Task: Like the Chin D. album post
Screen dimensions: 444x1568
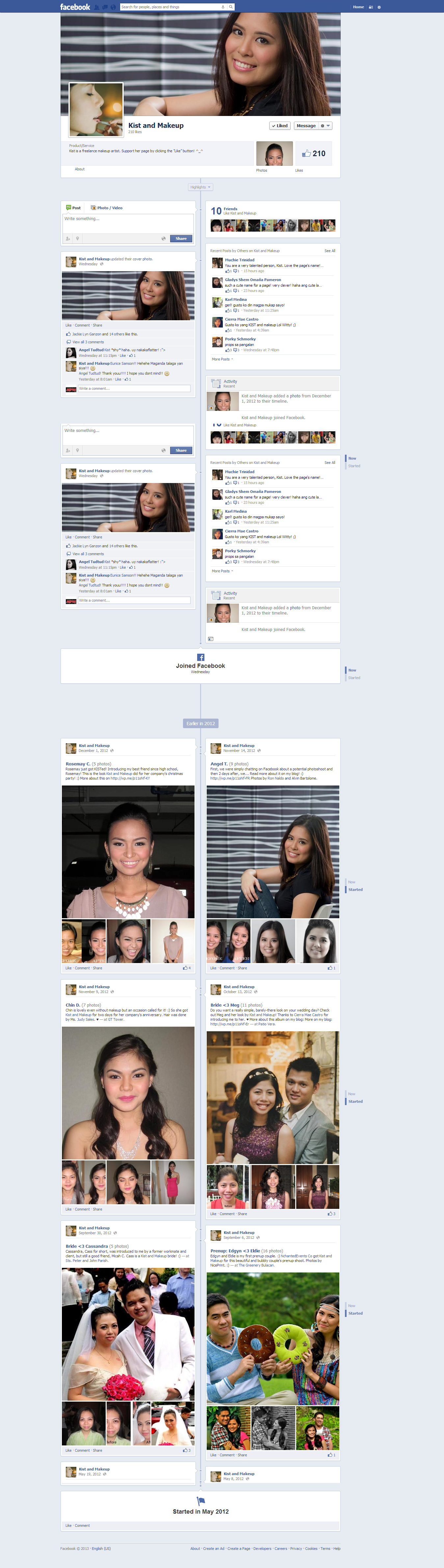Action: (x=68, y=1209)
